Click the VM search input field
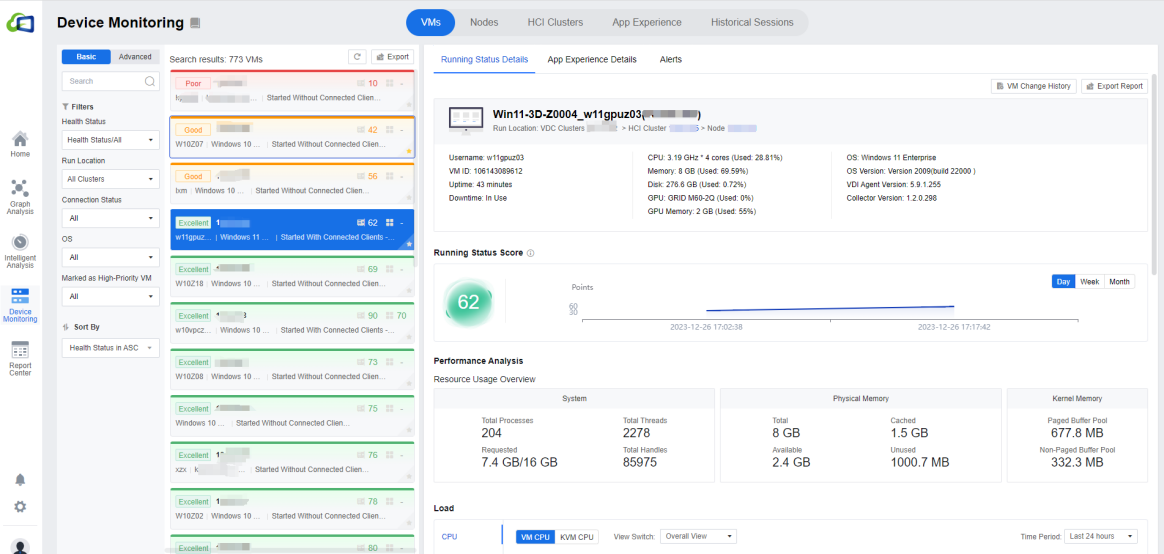Viewport: 1164px width, 554px height. 105,81
